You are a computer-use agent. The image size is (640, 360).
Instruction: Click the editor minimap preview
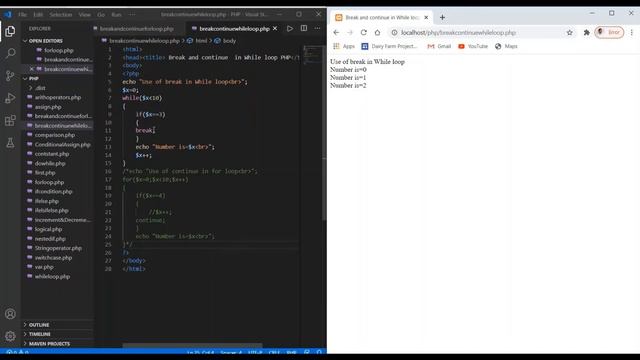coord(312,54)
